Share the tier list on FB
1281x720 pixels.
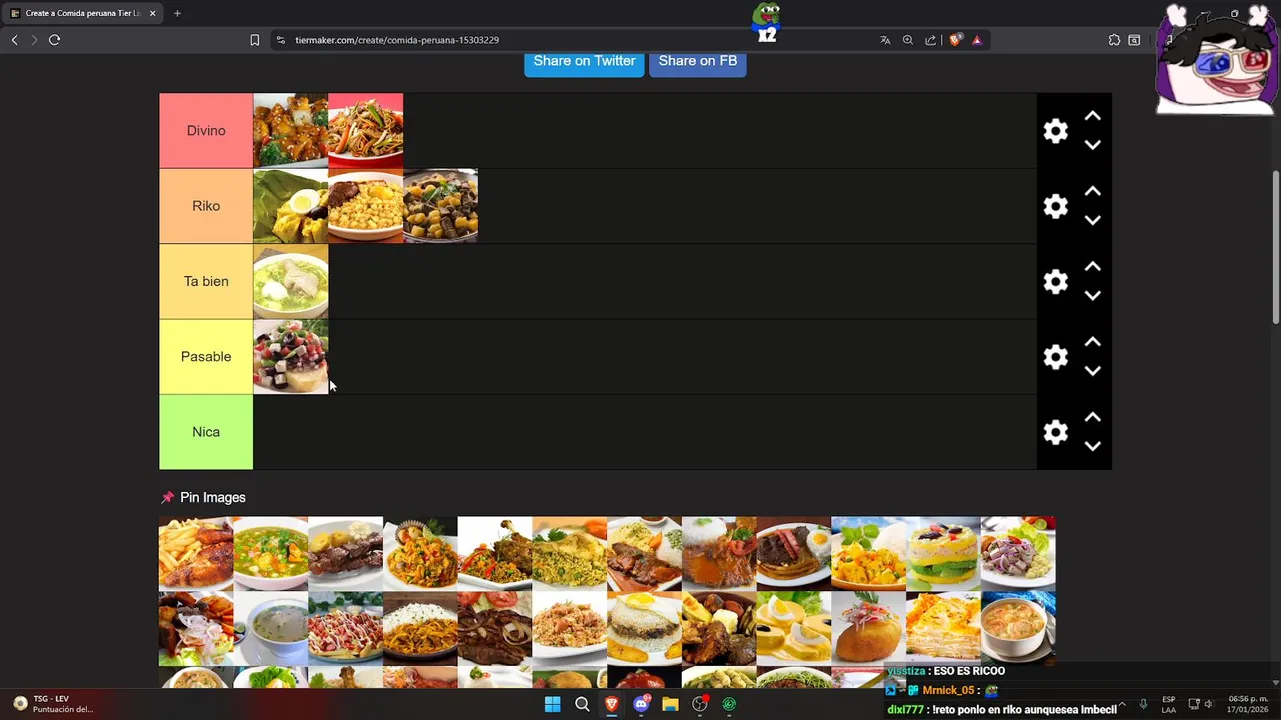point(698,61)
